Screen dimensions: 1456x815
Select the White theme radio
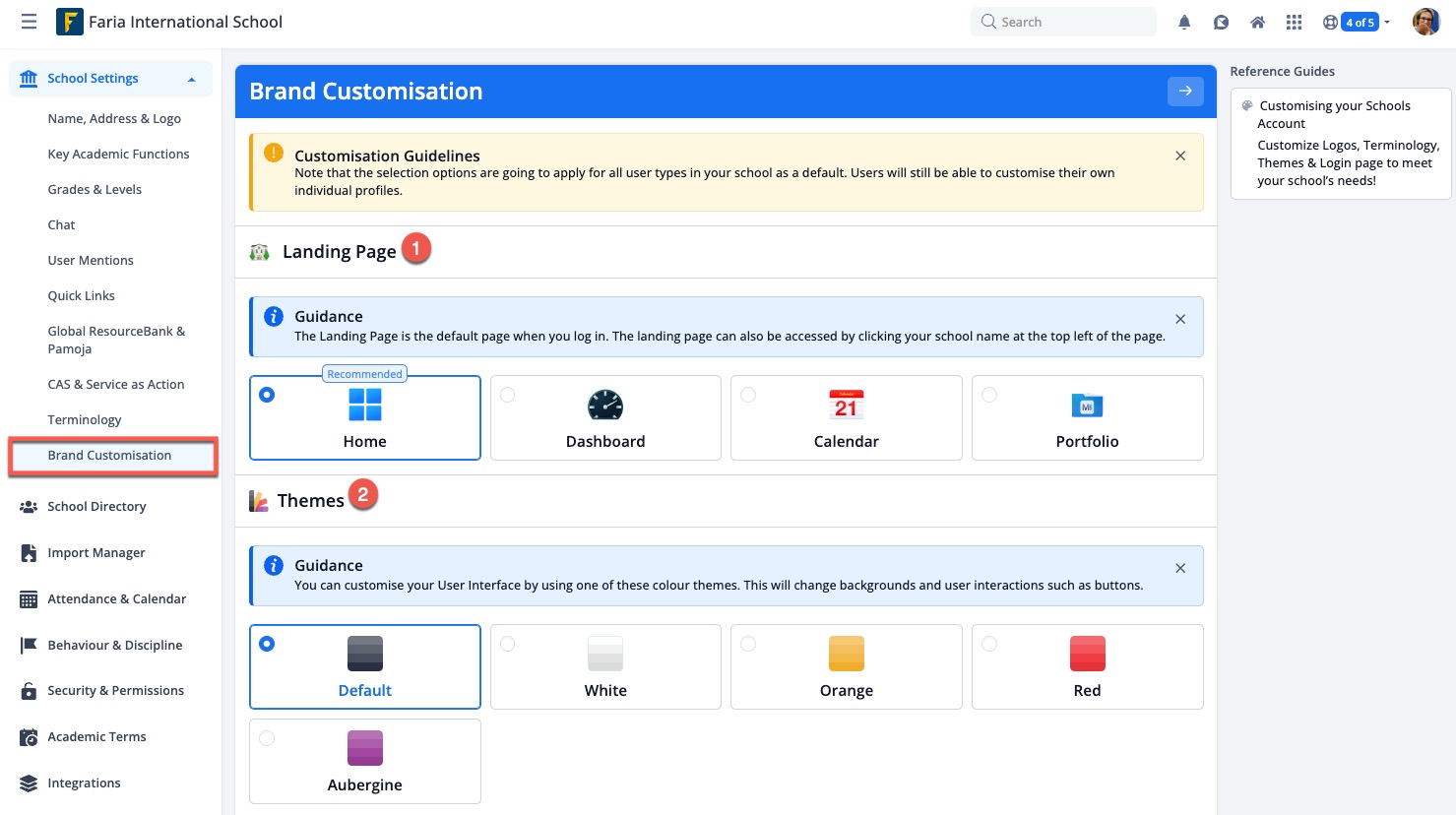(x=507, y=644)
